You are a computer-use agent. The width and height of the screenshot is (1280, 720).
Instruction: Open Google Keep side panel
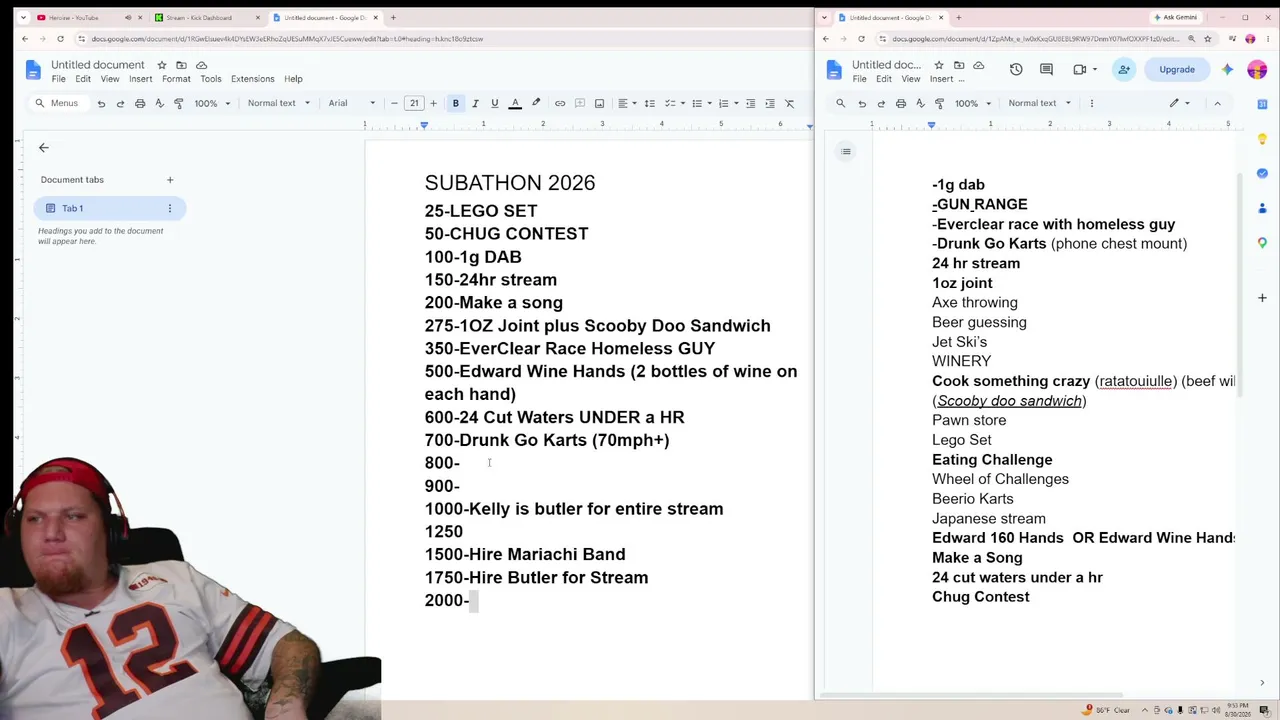click(x=1262, y=138)
